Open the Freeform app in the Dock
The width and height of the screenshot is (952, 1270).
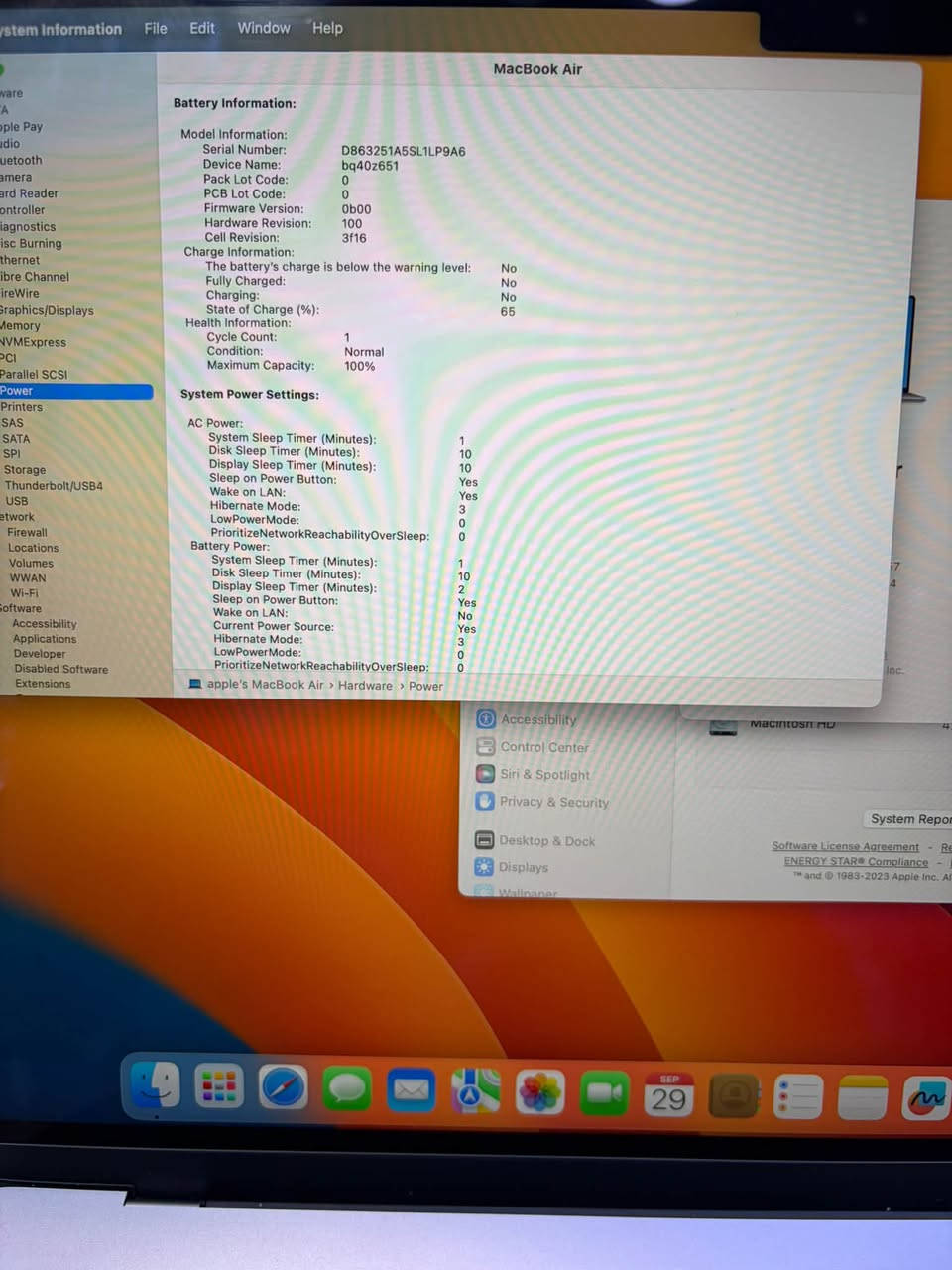pos(926,1097)
